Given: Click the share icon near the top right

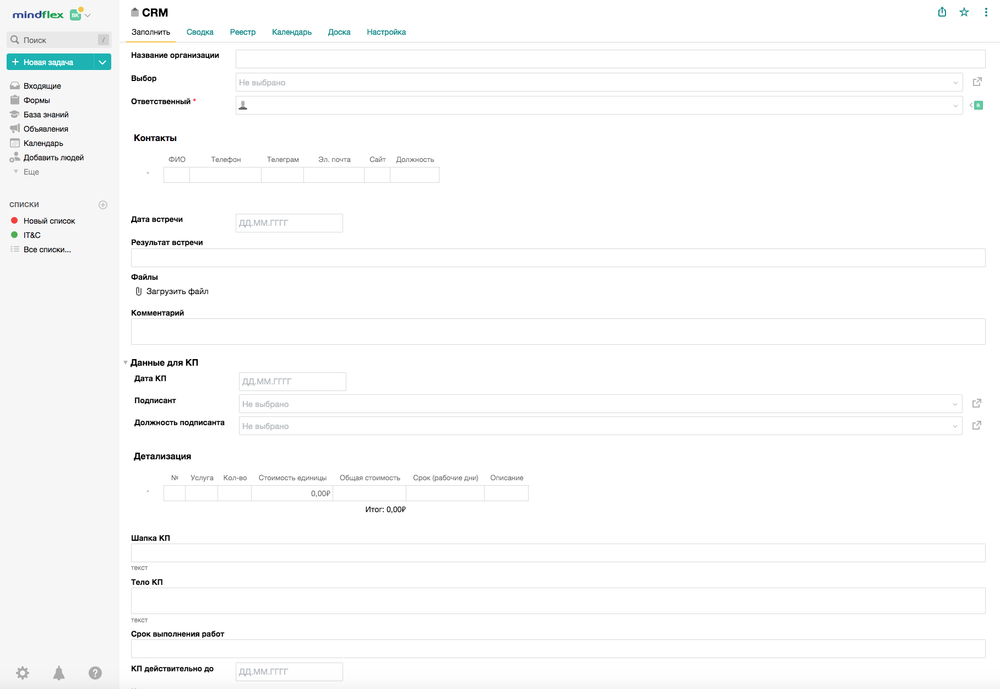Looking at the screenshot, I should 941,12.
